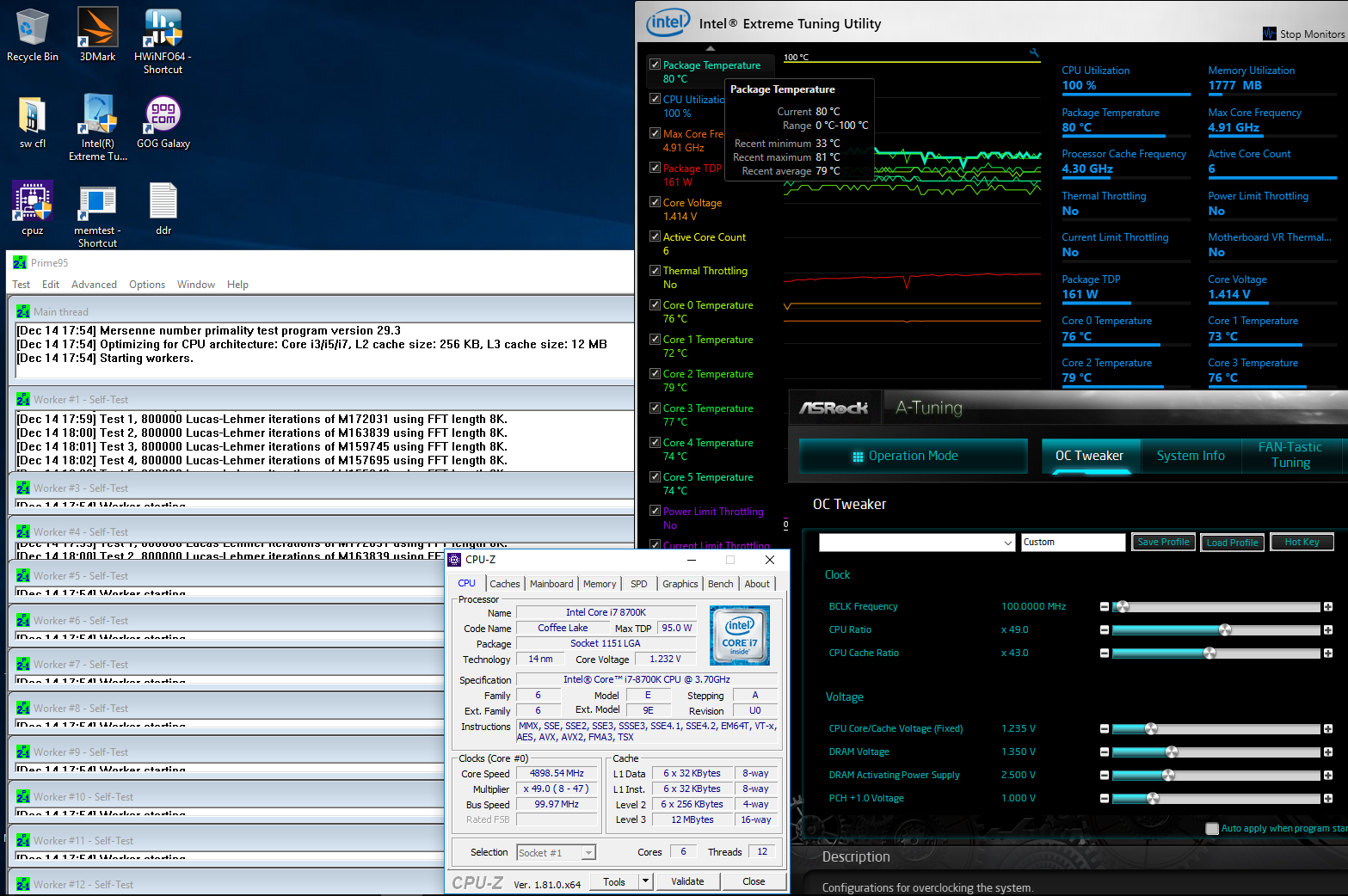Click the Worker #5 Self-Test title bar
The height and width of the screenshot is (896, 1348).
(x=226, y=576)
